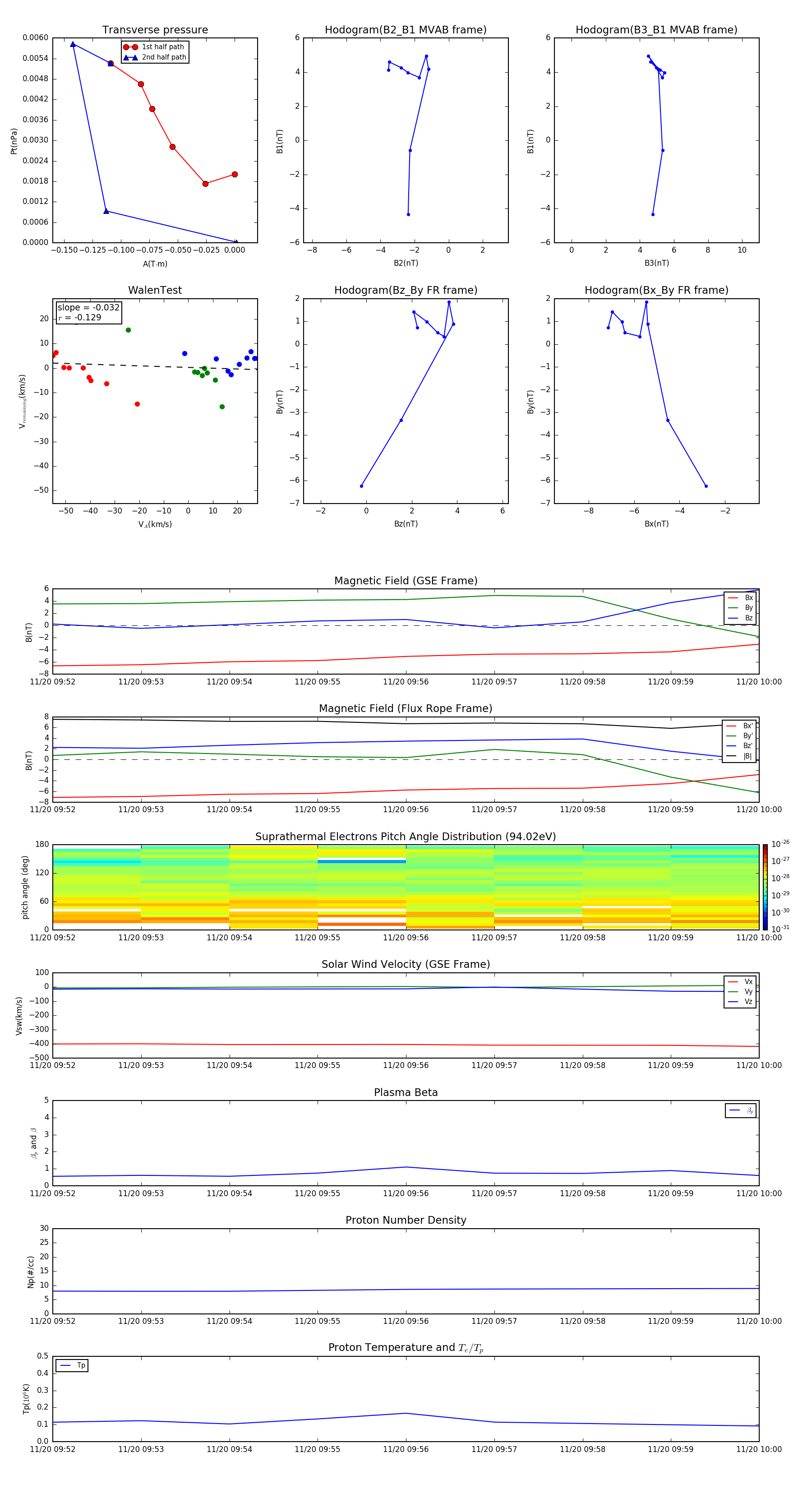Screen dimensions: 812x1489
Task: Select the "Np(#/cc)" axis label
Action: 31,1272
